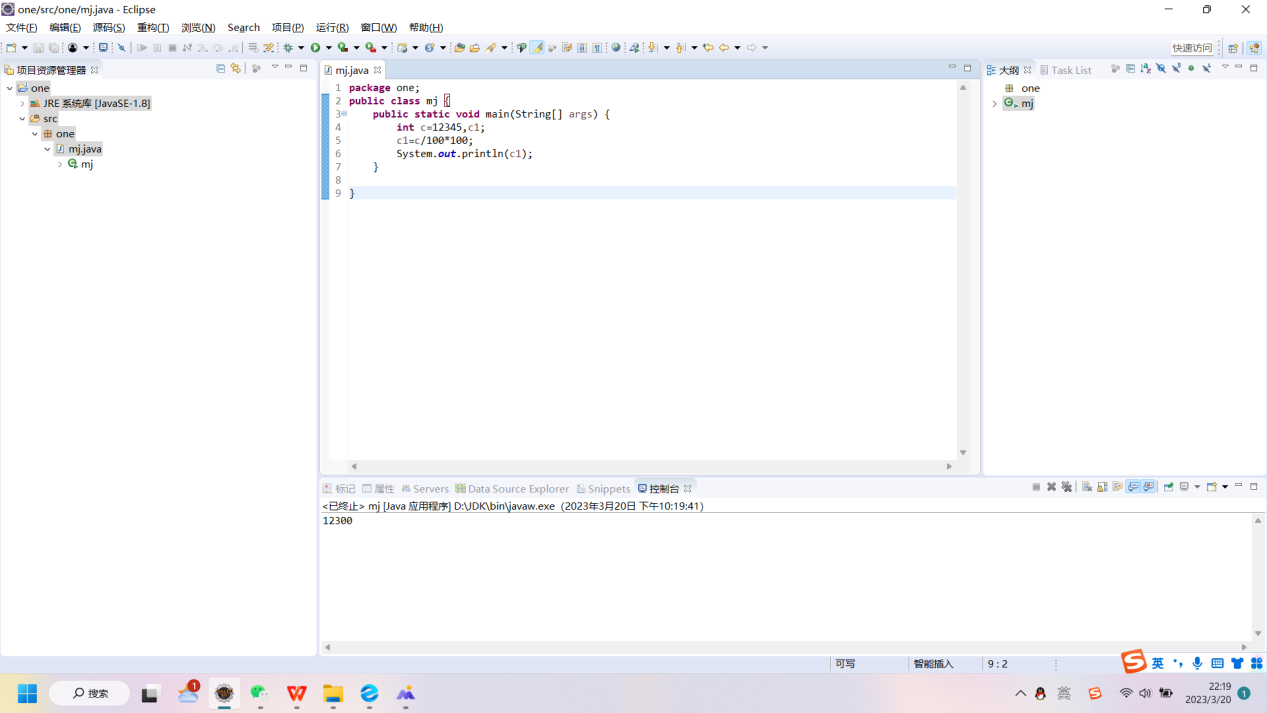Click the Toggle Mark Occurrences highlighter icon
Viewport: 1267px width, 713px height.
(x=537, y=47)
